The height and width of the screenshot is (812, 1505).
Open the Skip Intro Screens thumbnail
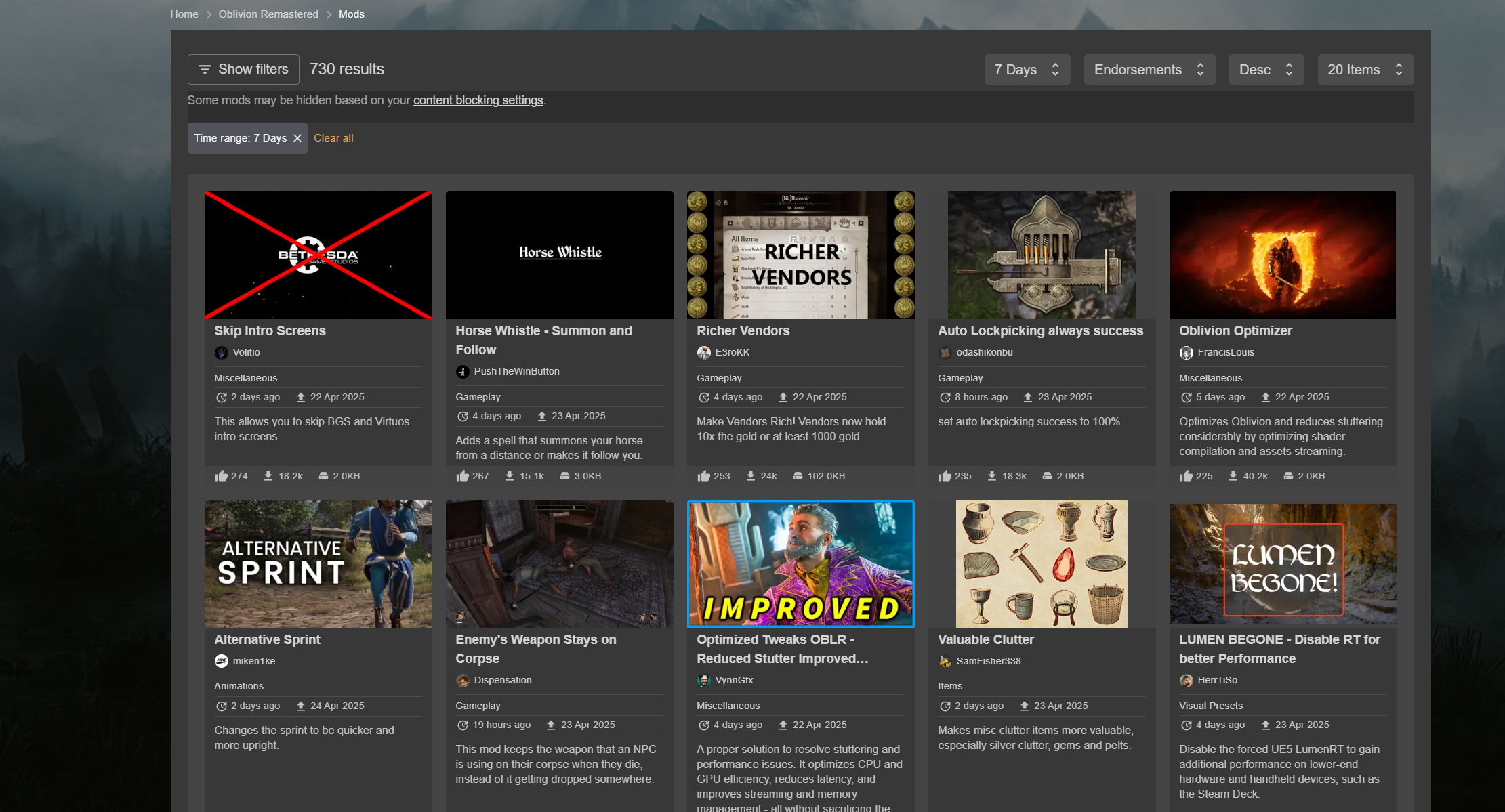[x=318, y=255]
